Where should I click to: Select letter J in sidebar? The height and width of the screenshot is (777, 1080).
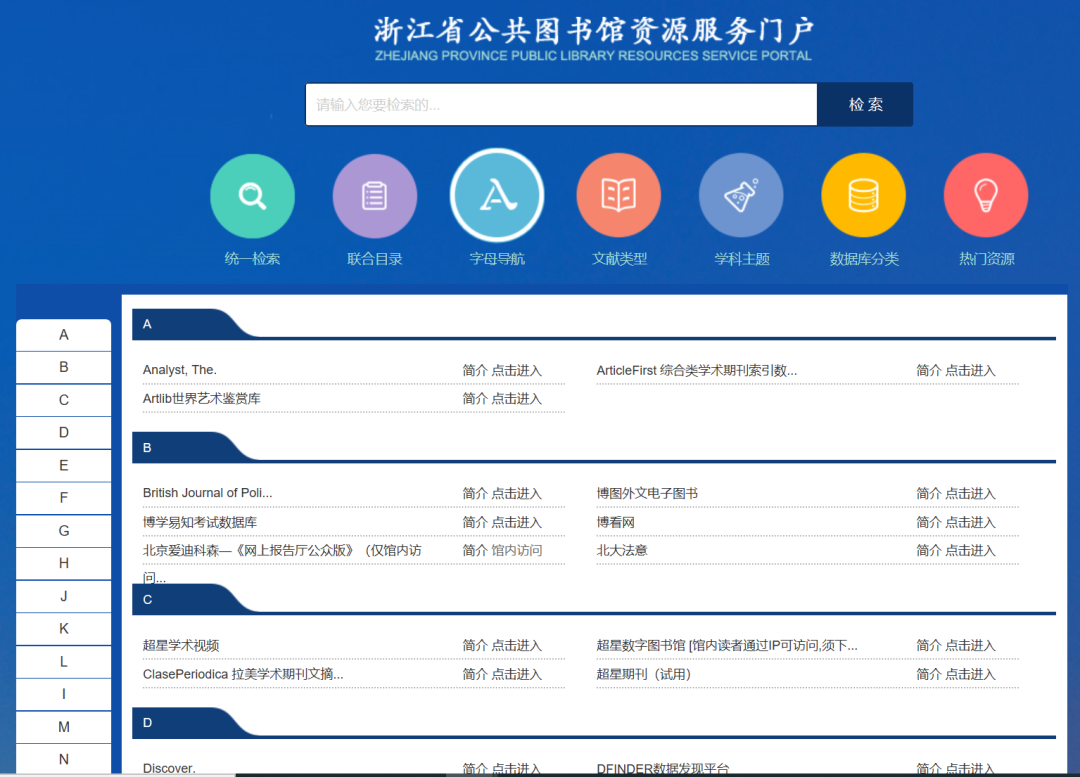pos(63,597)
